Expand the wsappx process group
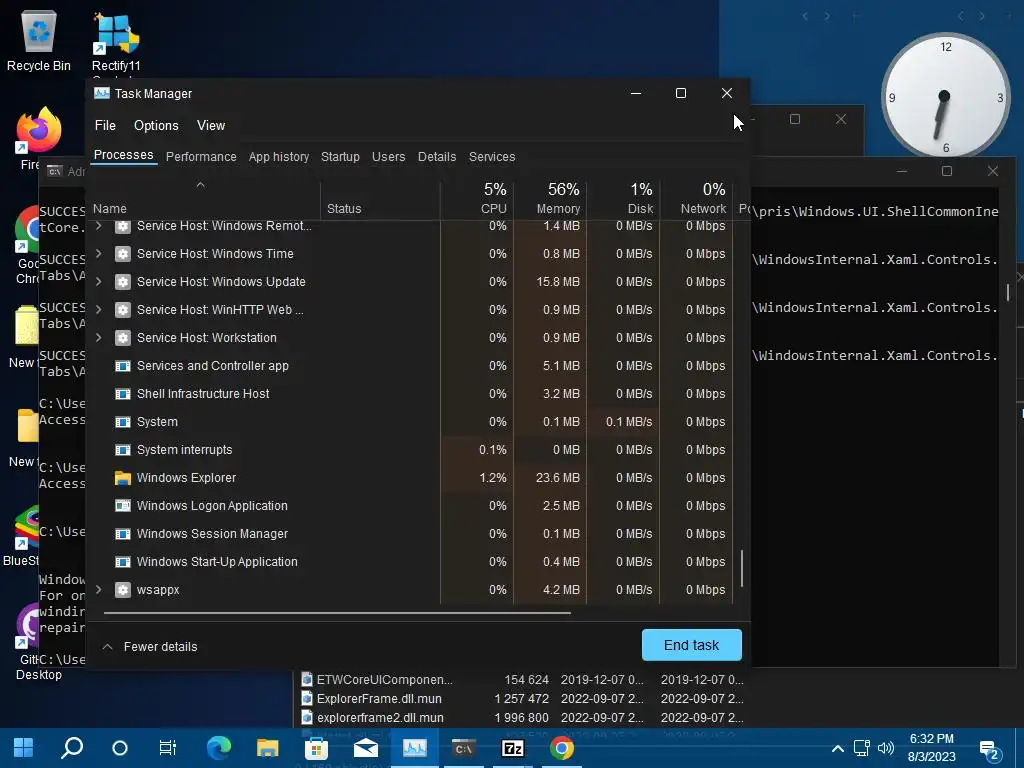 [x=99, y=590]
